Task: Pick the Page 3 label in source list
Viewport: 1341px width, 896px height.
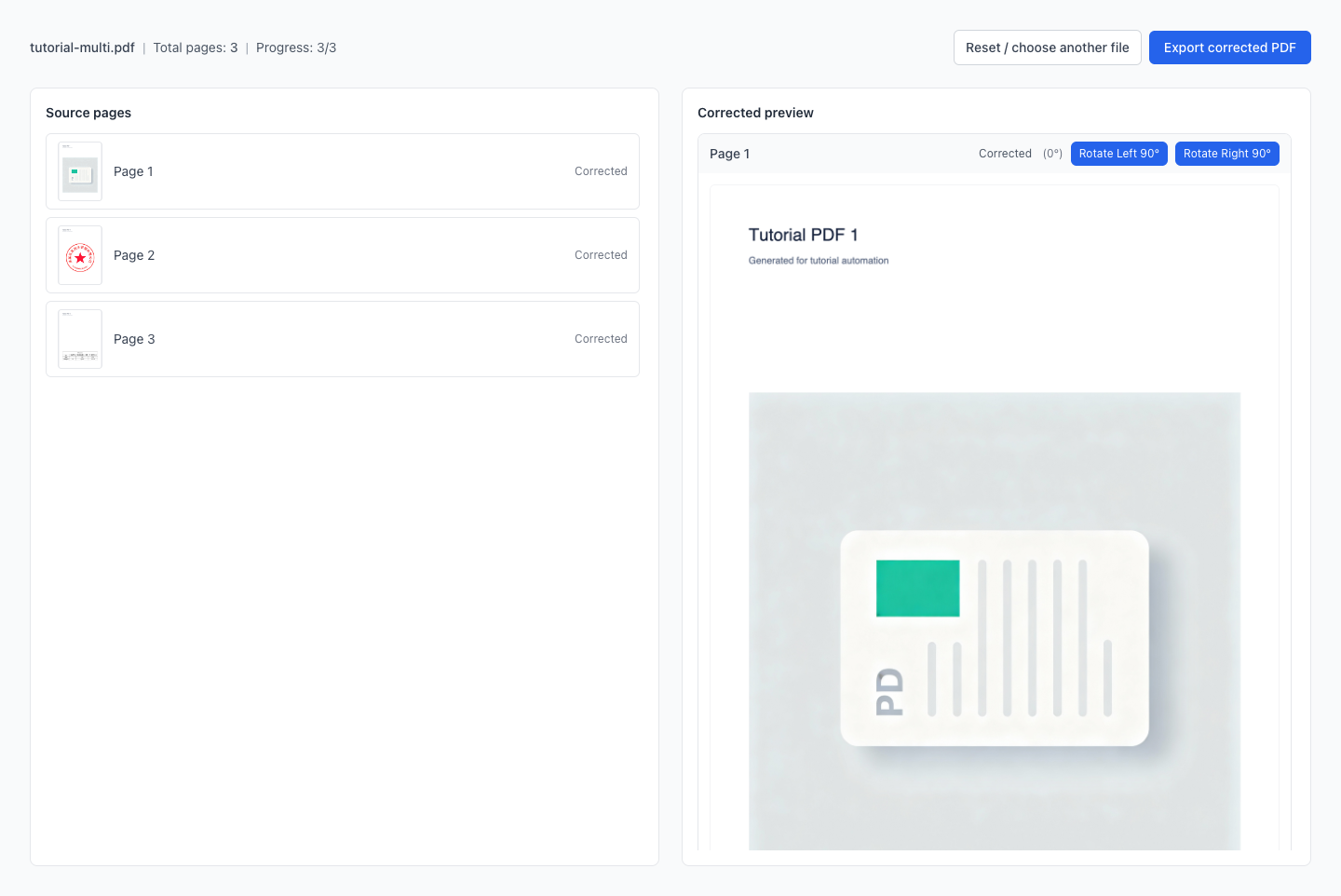Action: pyautogui.click(x=134, y=339)
